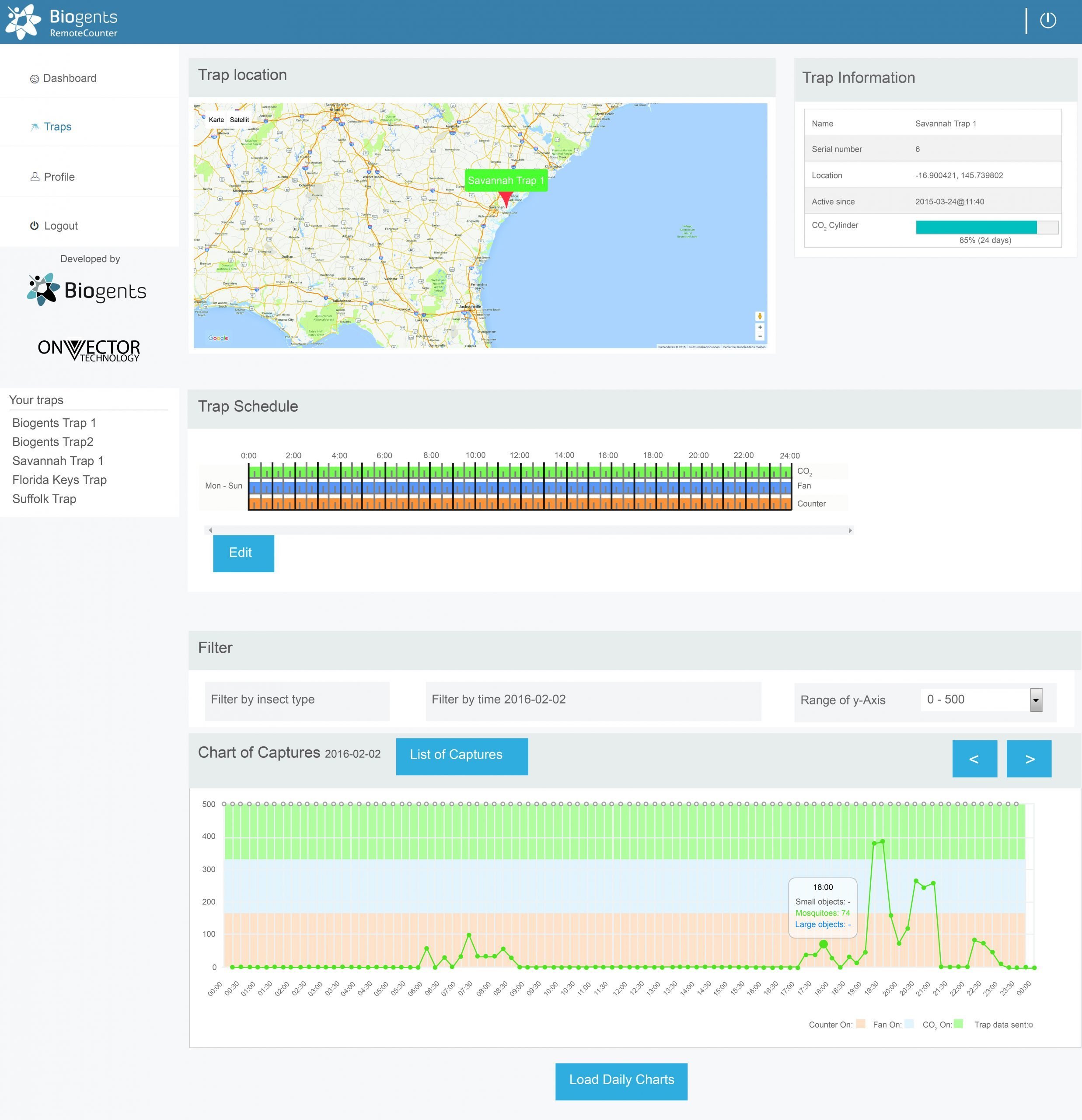Click the Biogents developer logo in sidebar
The width and height of the screenshot is (1082, 1120).
tap(87, 290)
